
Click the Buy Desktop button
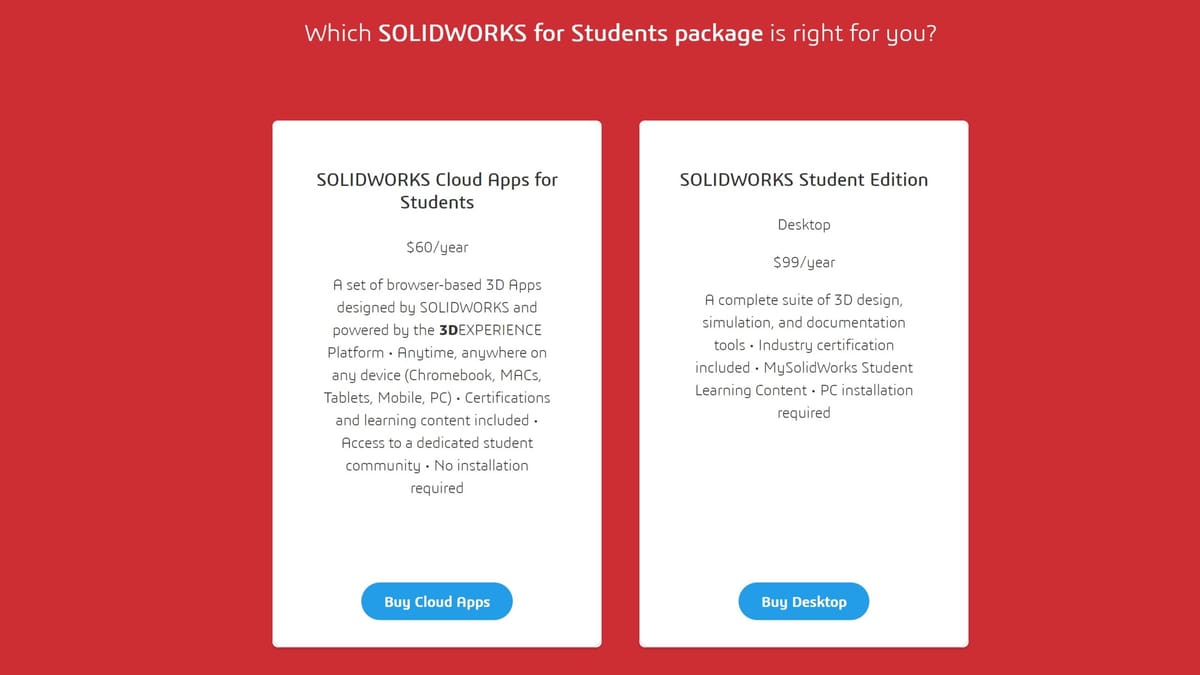[804, 602]
